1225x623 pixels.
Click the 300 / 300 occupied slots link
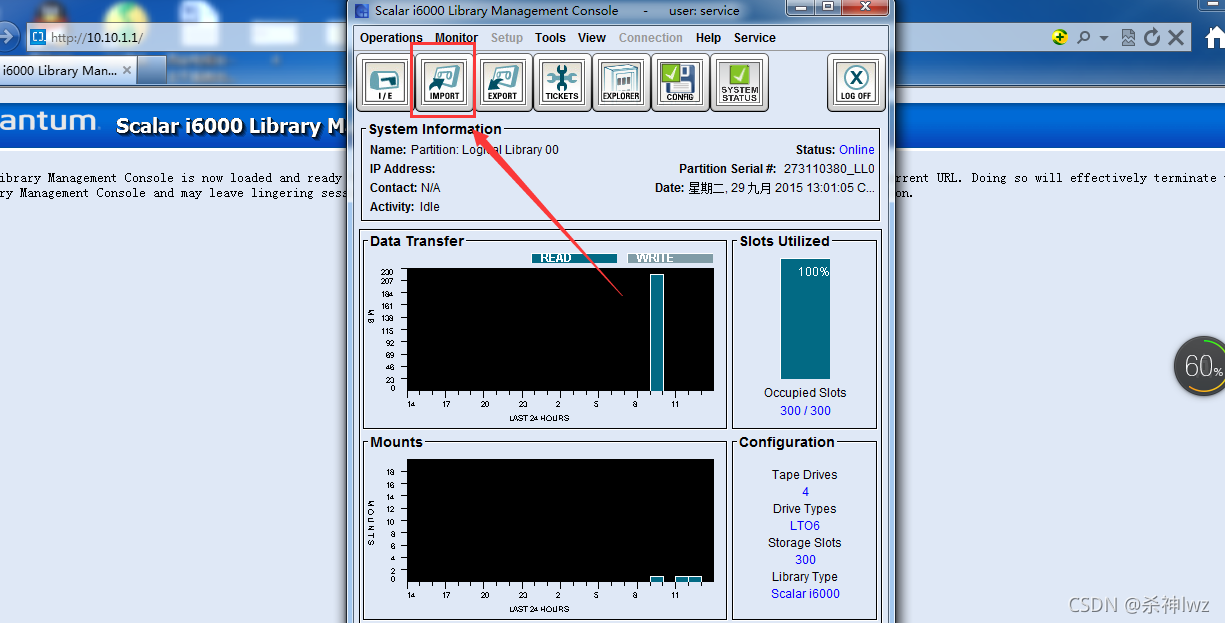pyautogui.click(x=805, y=411)
